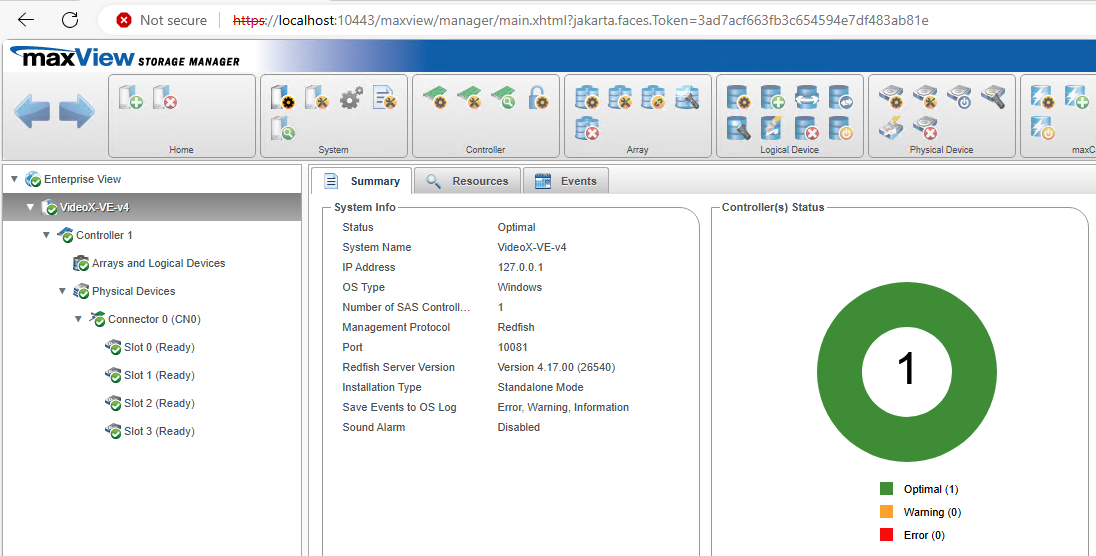Click the maxView Storage Manager logo

125,57
